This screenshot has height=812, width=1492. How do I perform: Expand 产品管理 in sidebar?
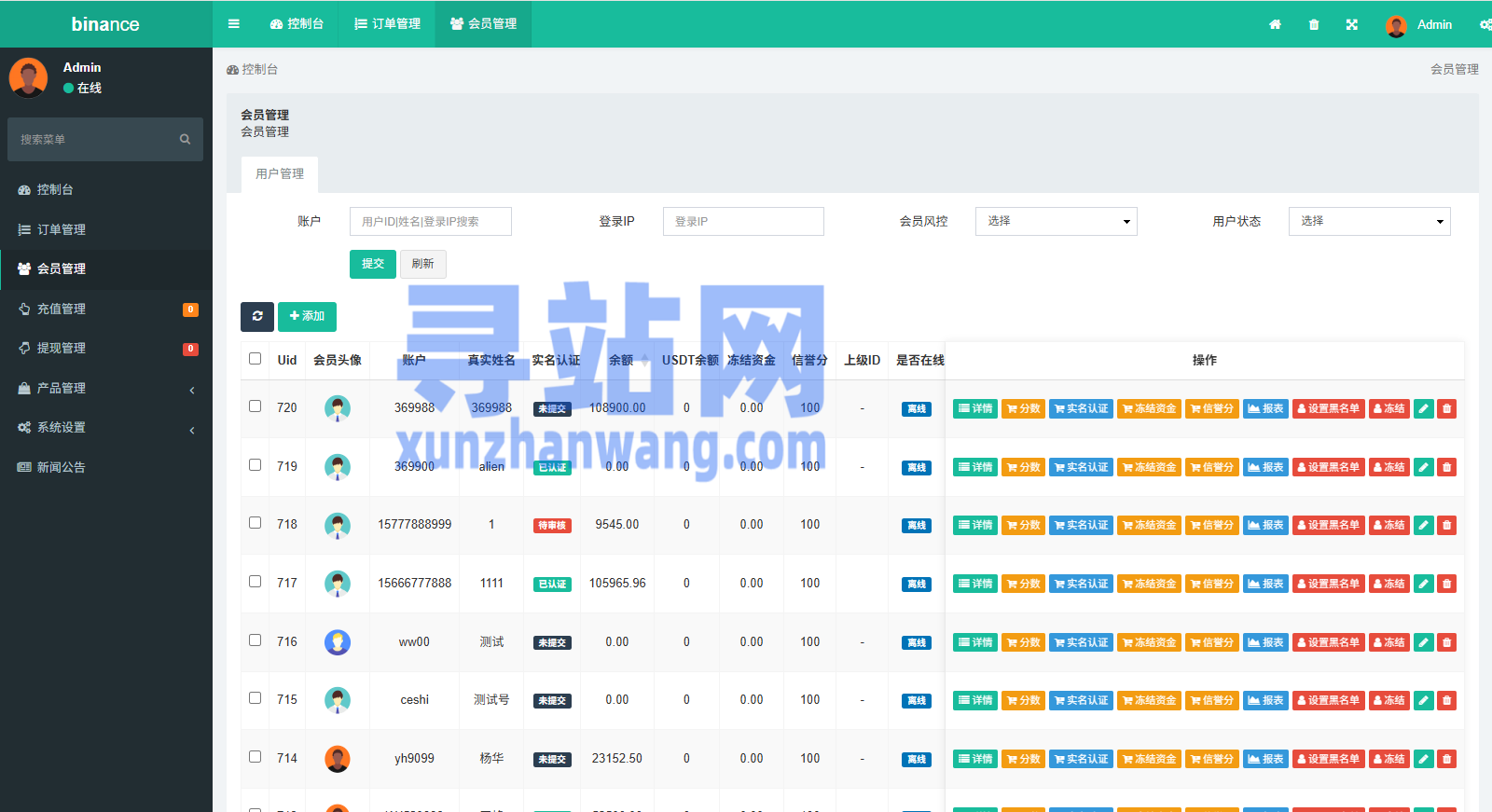(105, 388)
